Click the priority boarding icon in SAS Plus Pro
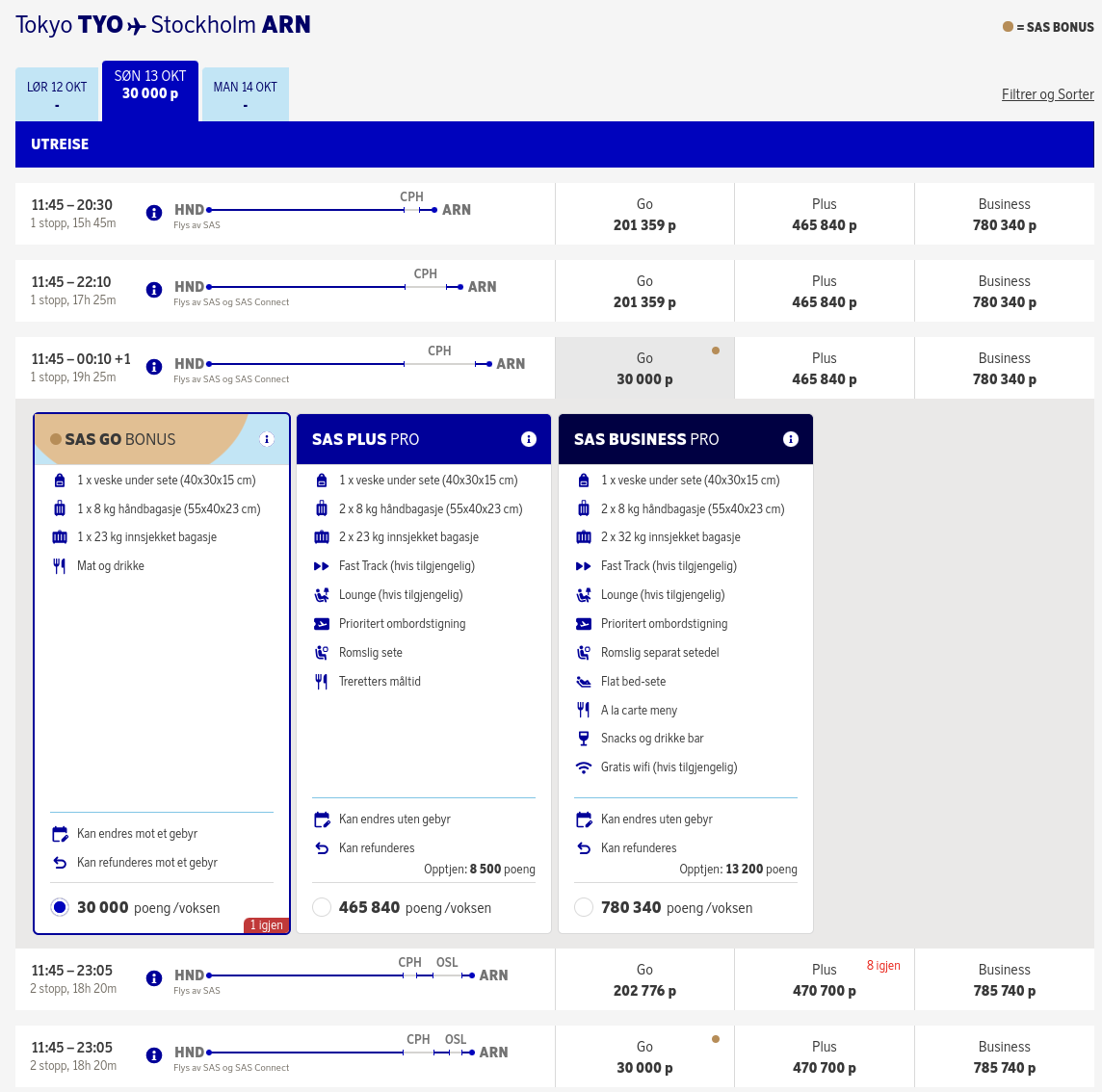 pos(321,624)
